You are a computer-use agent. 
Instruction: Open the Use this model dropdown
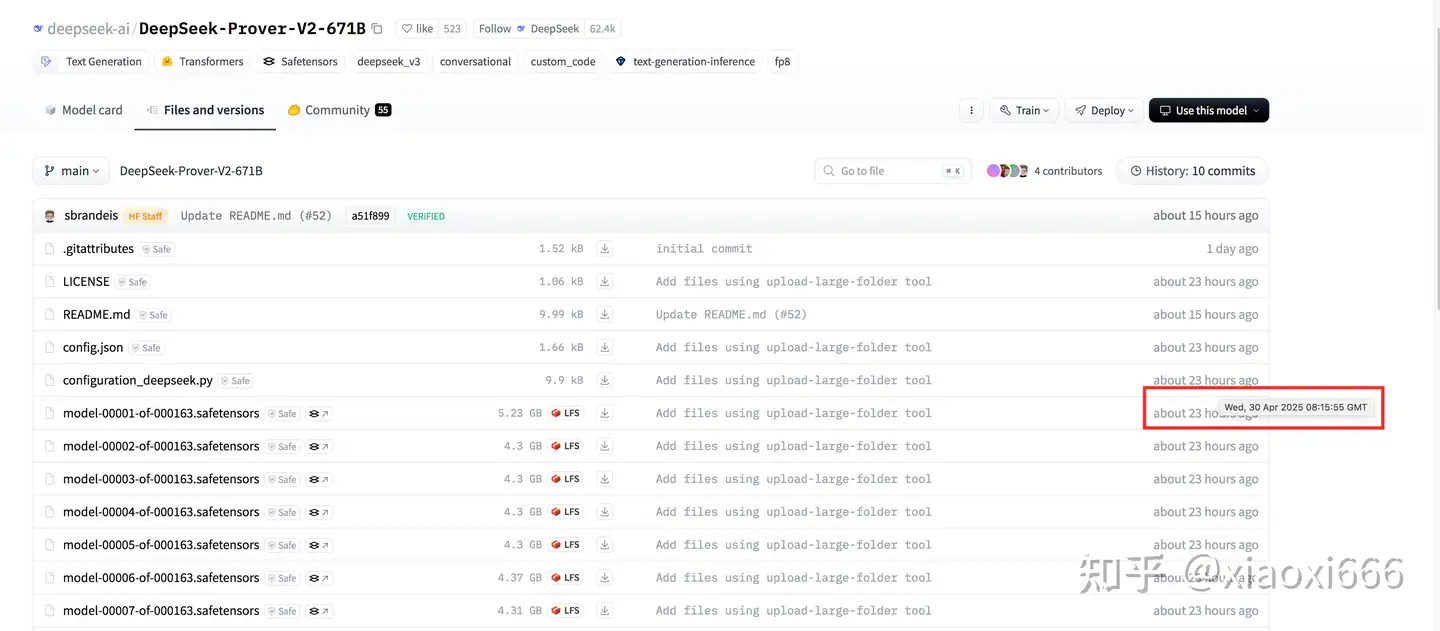click(1209, 111)
